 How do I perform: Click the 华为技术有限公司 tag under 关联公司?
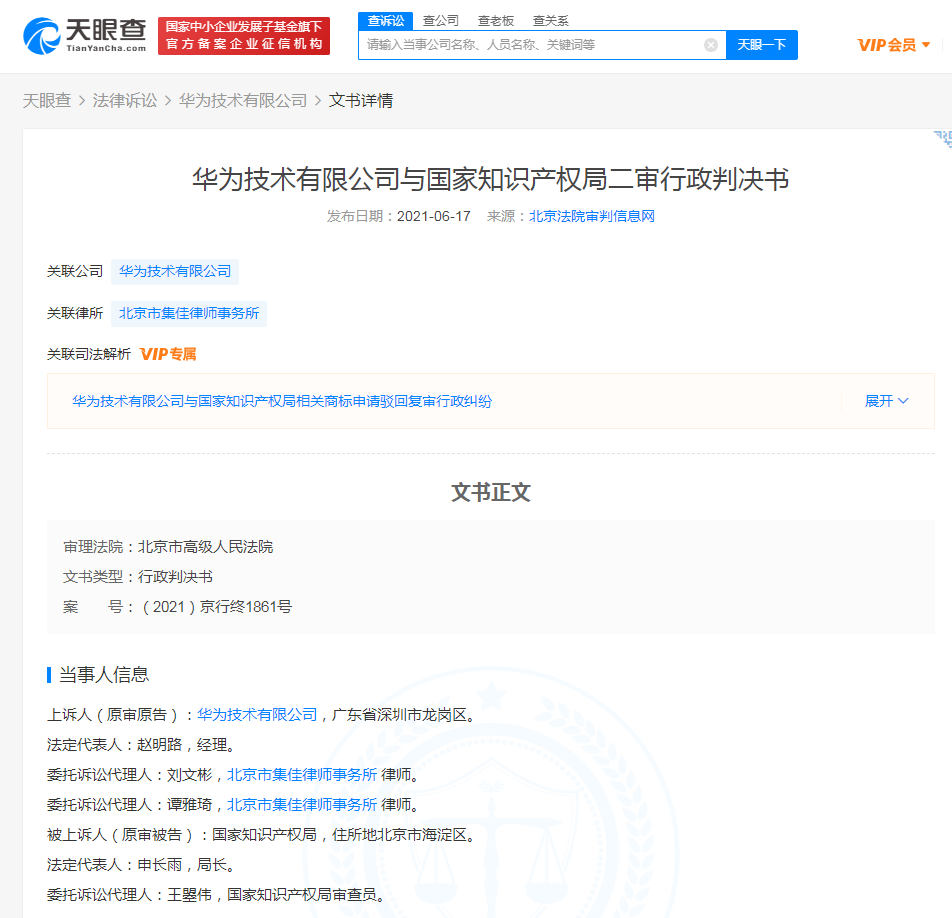click(175, 271)
